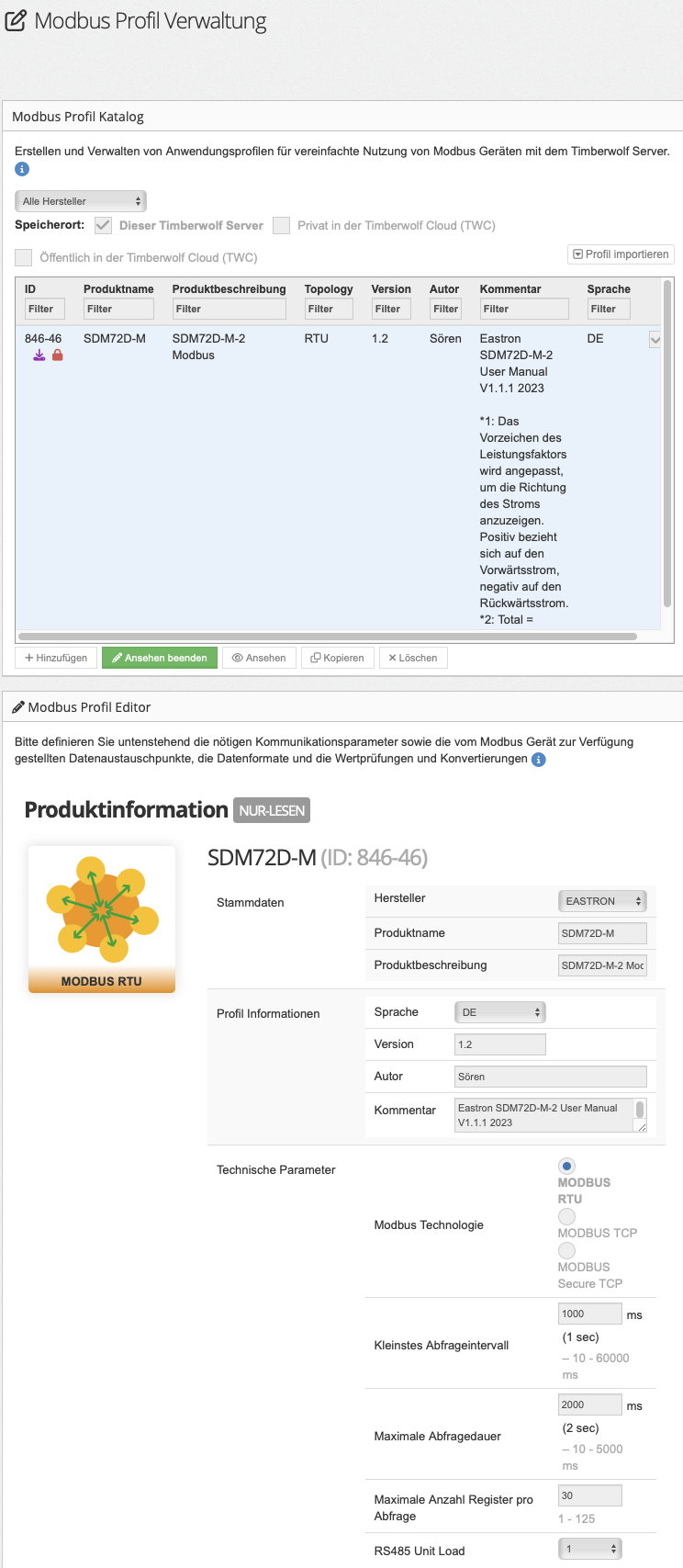Click the Produktname filter field
Image resolution: width=683 pixels, height=1568 pixels.
pyautogui.click(x=118, y=309)
